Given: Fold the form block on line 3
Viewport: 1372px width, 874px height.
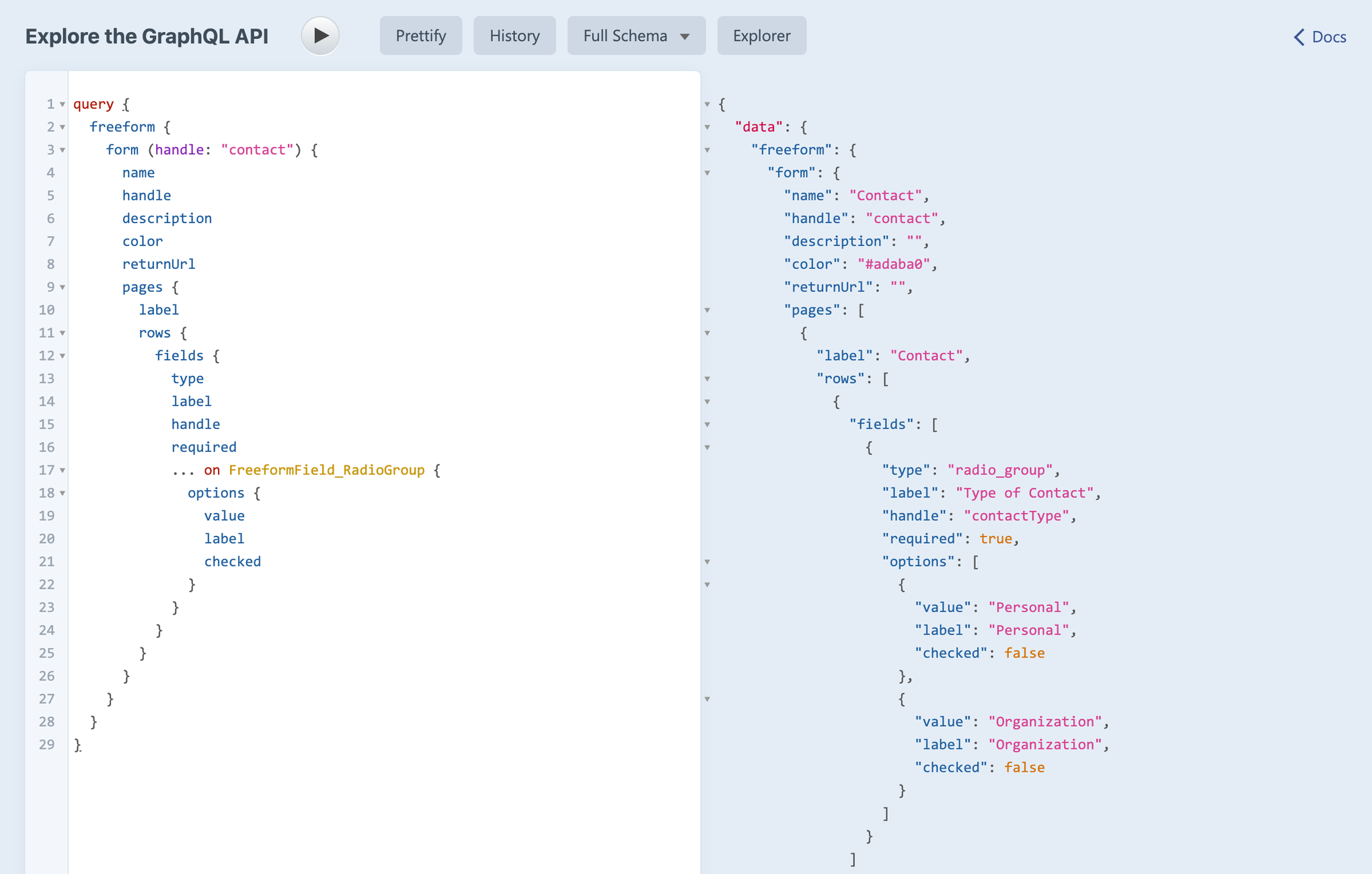Looking at the screenshot, I should [x=63, y=151].
